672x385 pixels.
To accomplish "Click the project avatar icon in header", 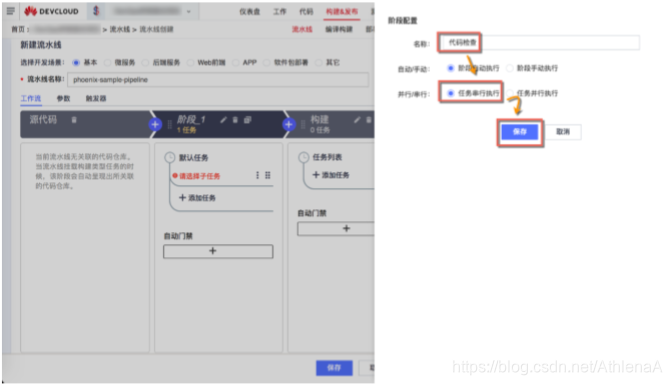I will point(96,11).
